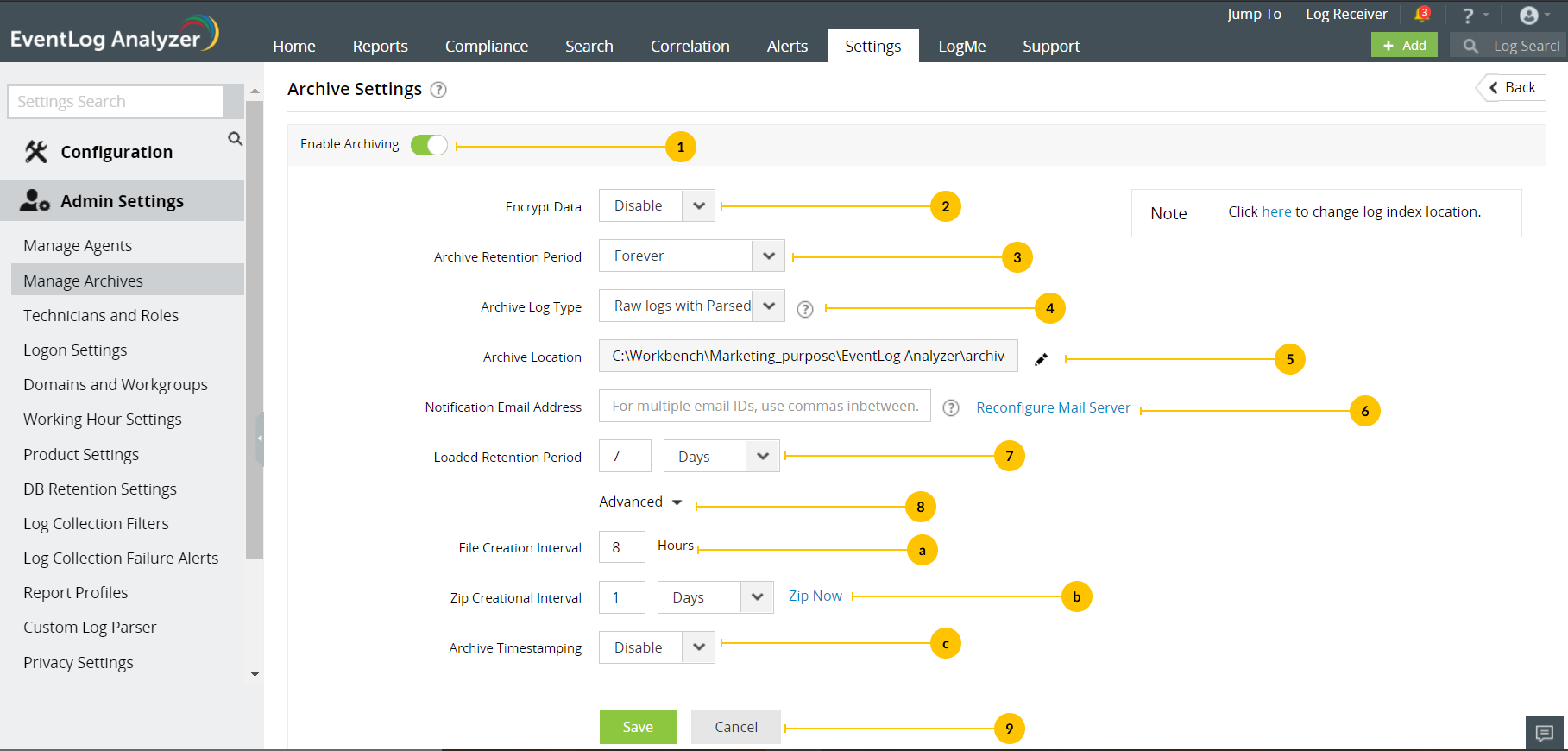Click the Archive Settings help icon
The height and width of the screenshot is (751, 1568).
pos(438,90)
